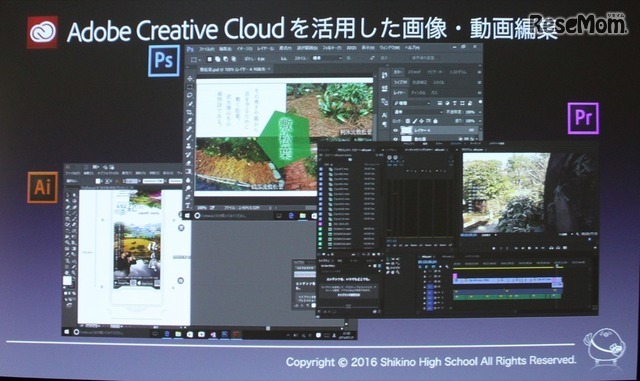The width and height of the screenshot is (640, 381).
Task: Open the フィルター(T) menu in Photoshop
Action: tap(332, 48)
